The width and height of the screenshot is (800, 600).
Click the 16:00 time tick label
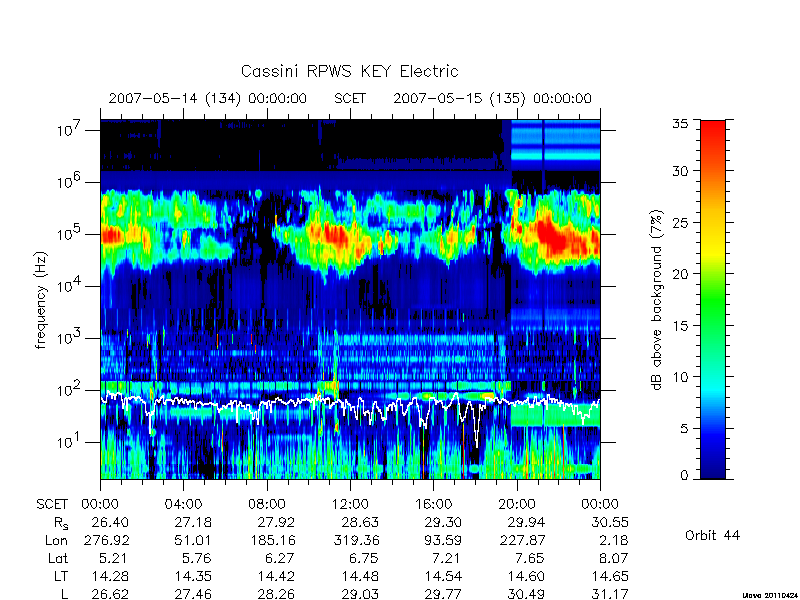pyautogui.click(x=433, y=504)
